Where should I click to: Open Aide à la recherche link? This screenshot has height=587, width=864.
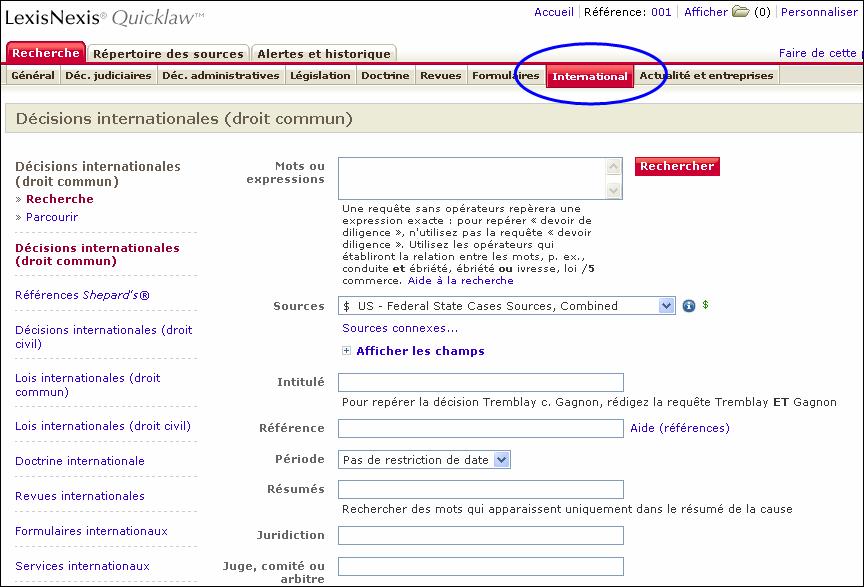[461, 281]
